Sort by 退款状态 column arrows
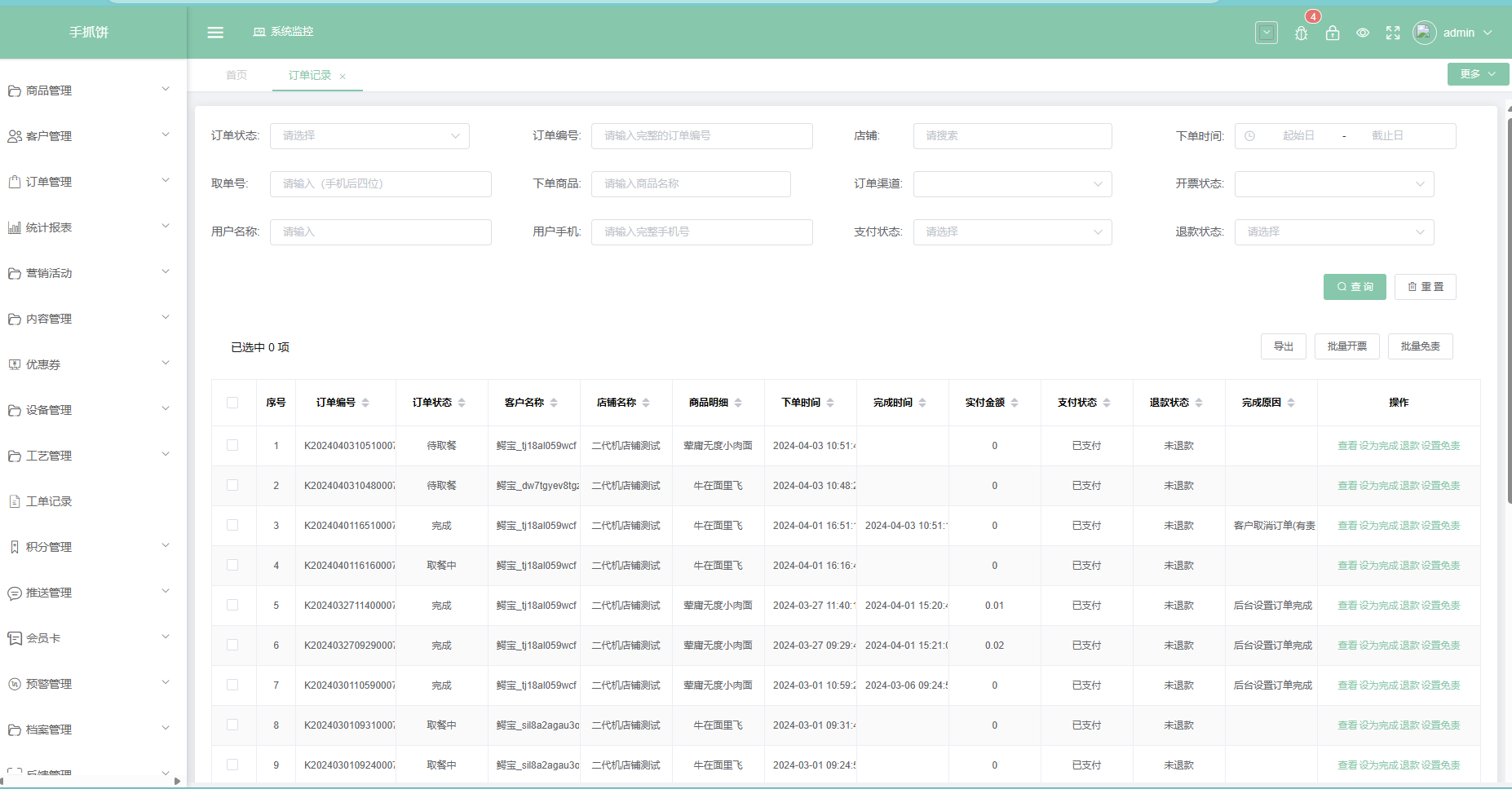 click(x=1199, y=403)
